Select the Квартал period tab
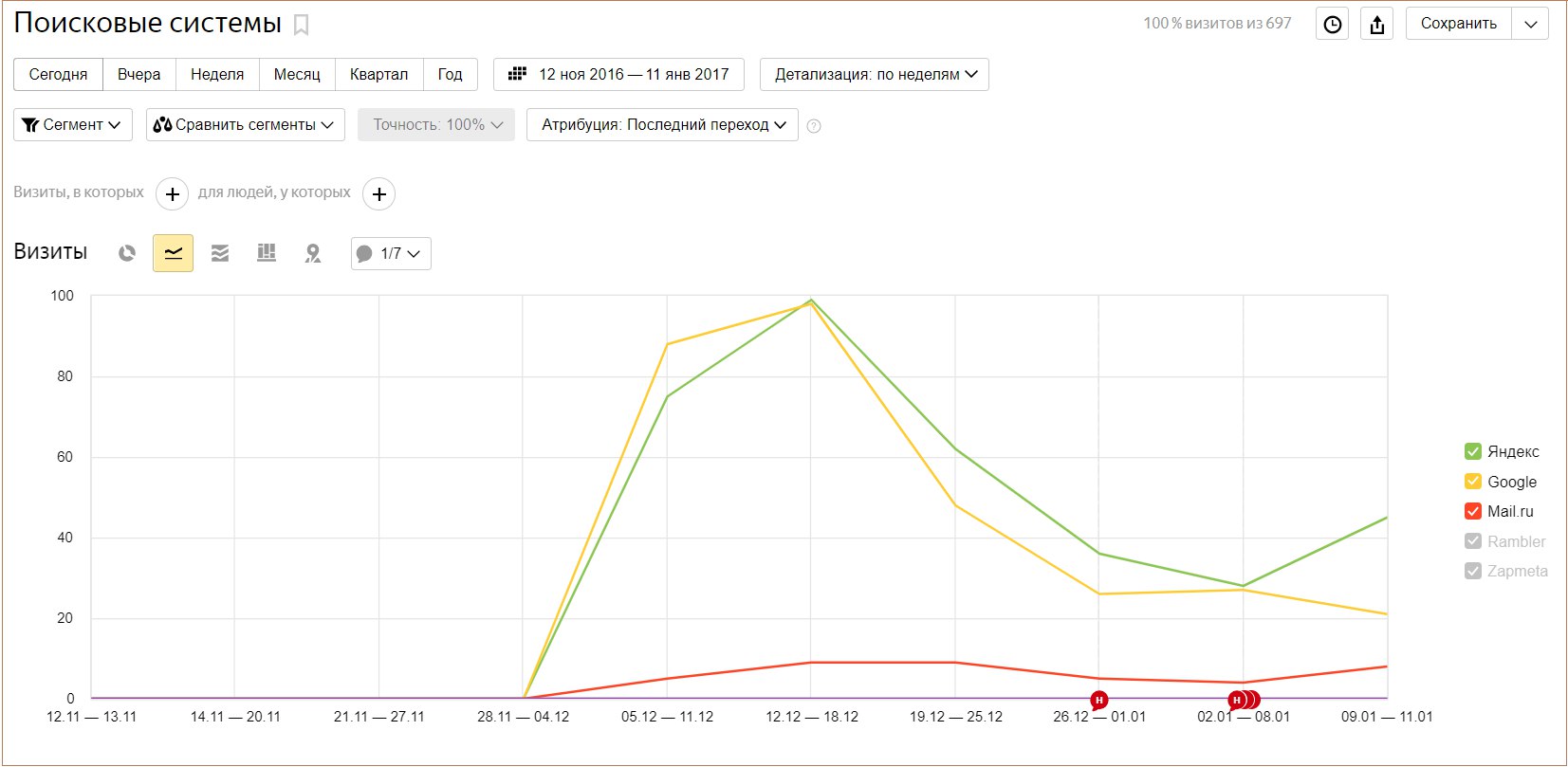Screen dimensions: 1568x767 [378, 74]
